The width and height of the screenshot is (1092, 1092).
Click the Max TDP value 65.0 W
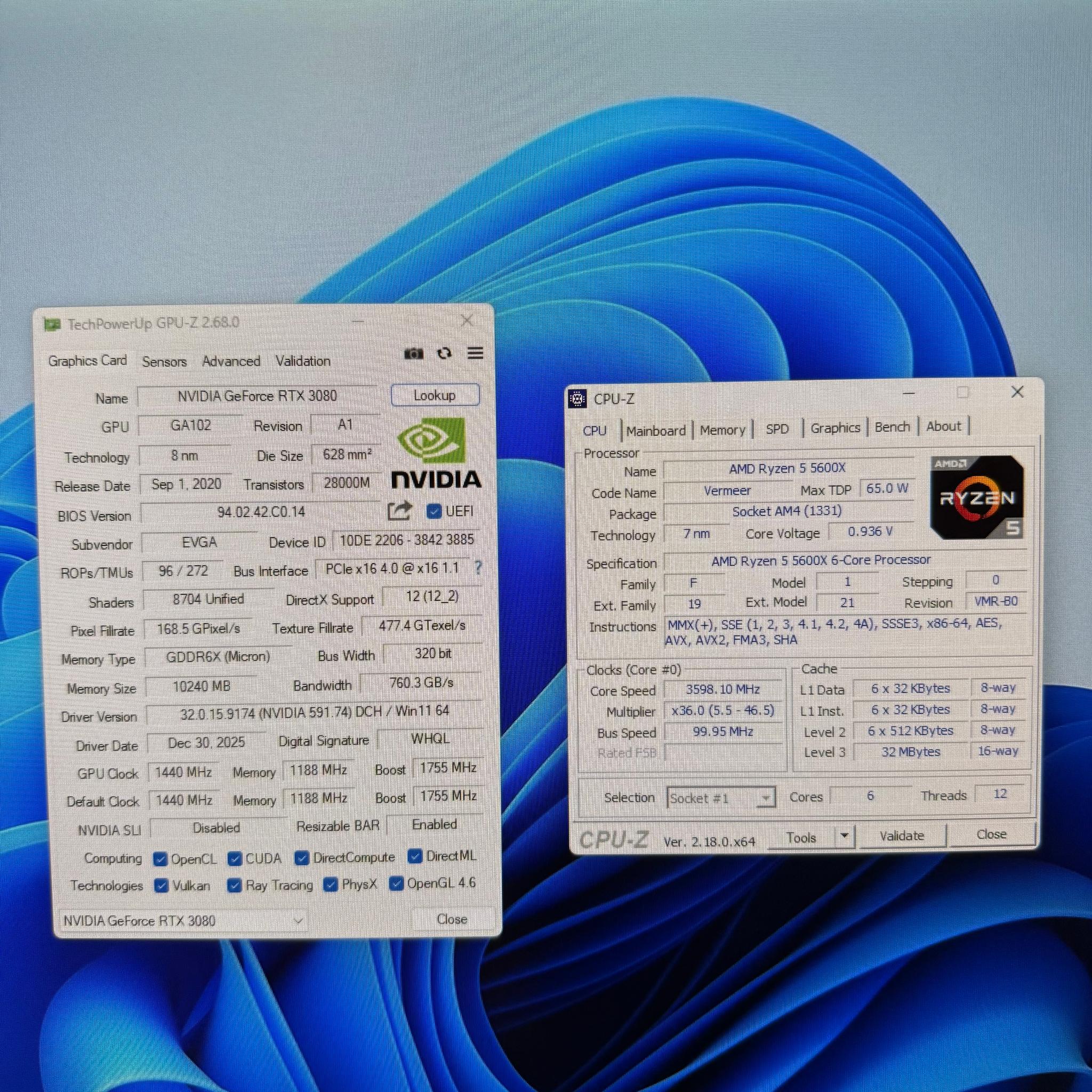tap(887, 488)
